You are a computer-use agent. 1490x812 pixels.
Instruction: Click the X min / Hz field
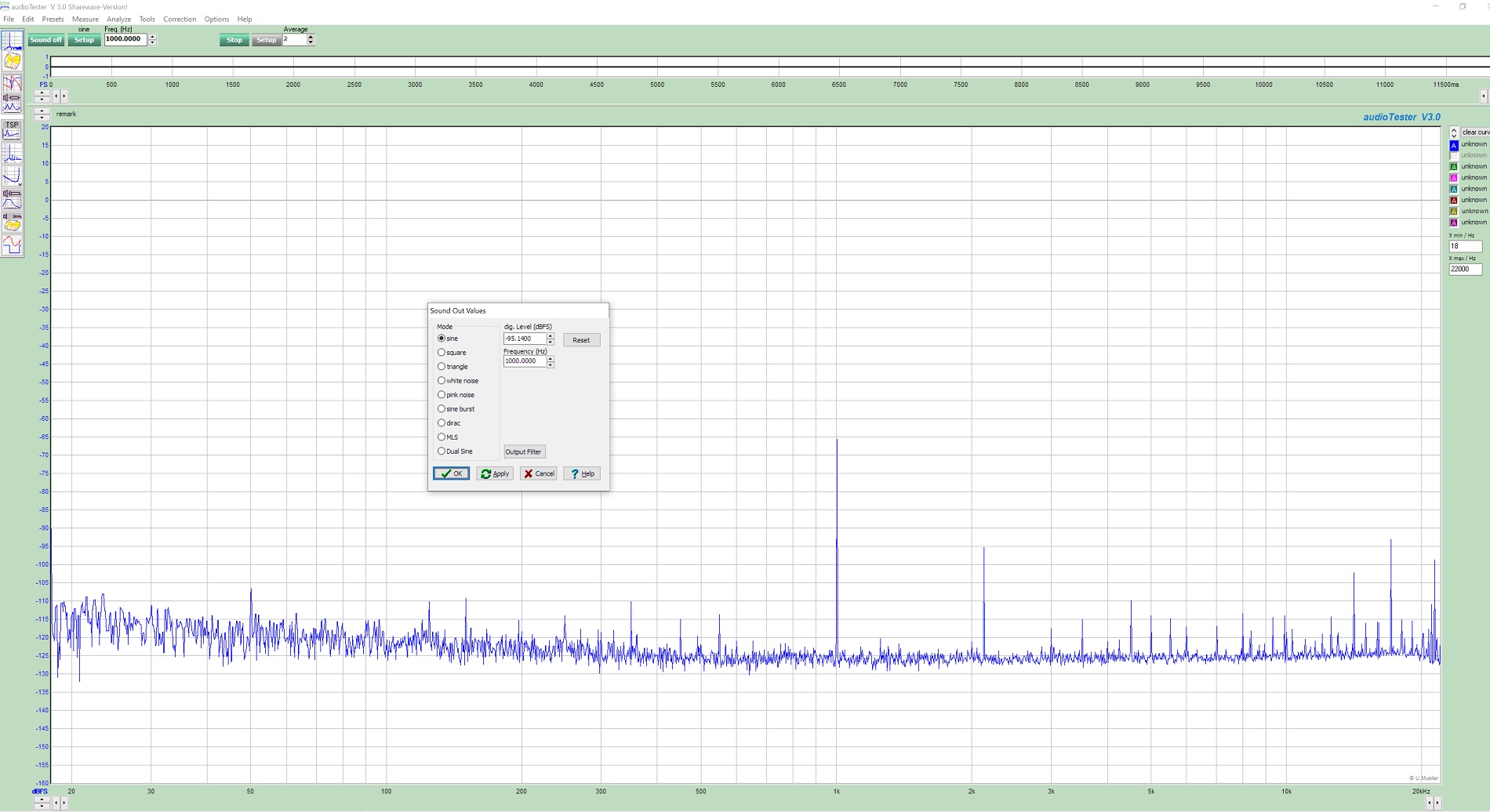[1465, 246]
